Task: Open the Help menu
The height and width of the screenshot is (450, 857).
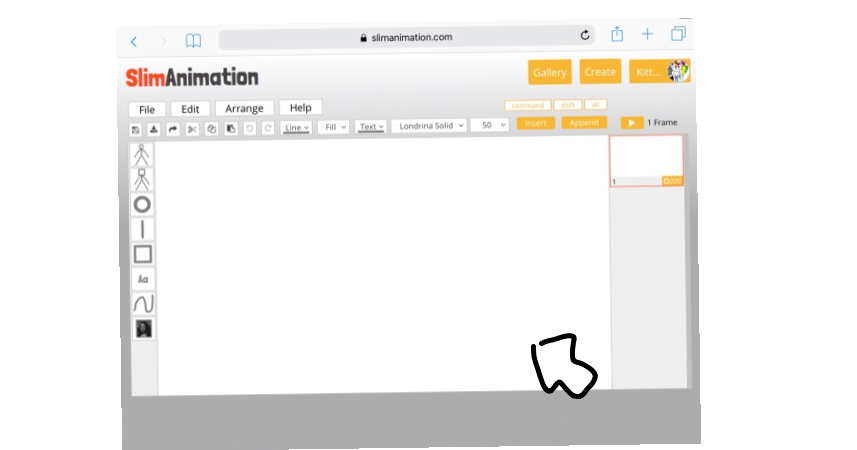Action: point(301,107)
